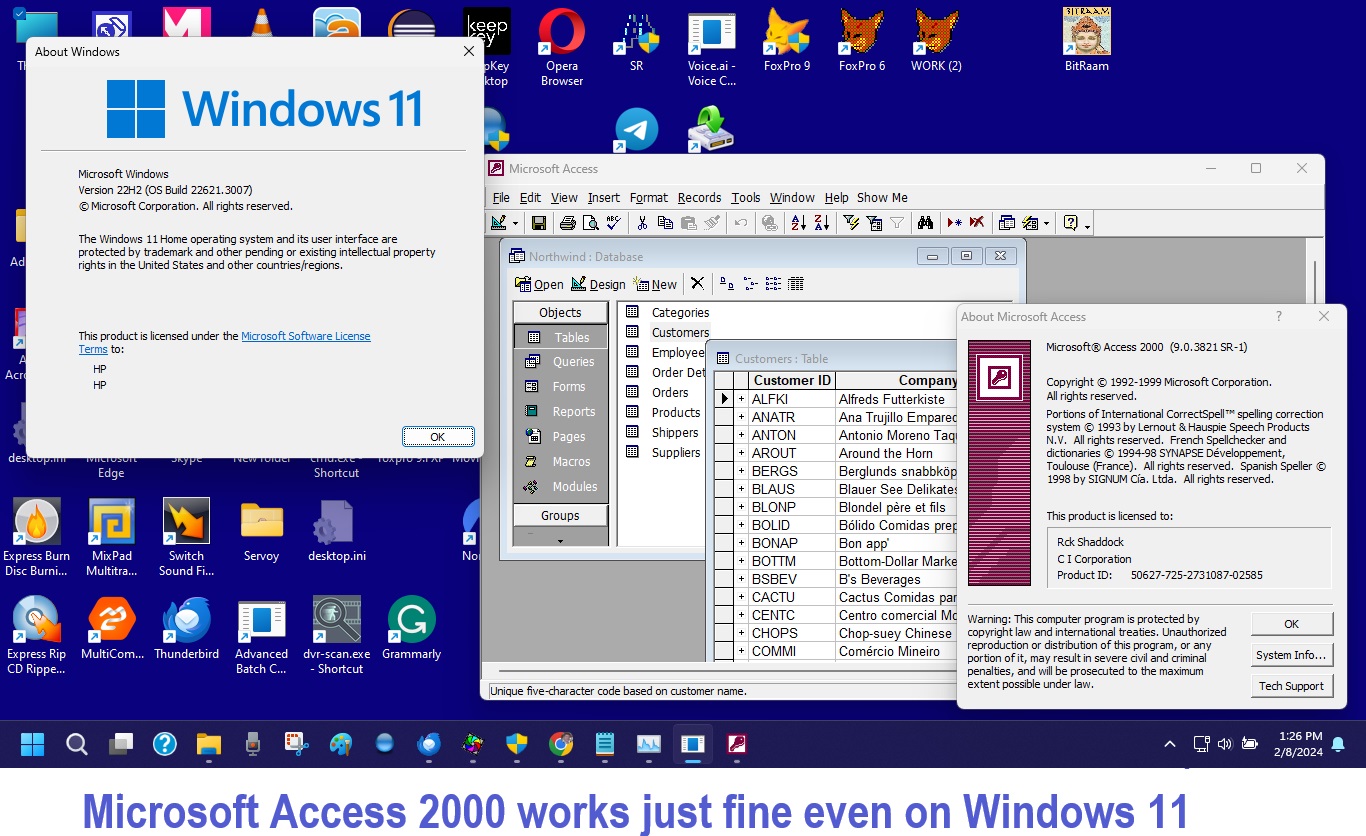Switch database window to Large Icons view
1366x836 pixels.
click(x=727, y=284)
